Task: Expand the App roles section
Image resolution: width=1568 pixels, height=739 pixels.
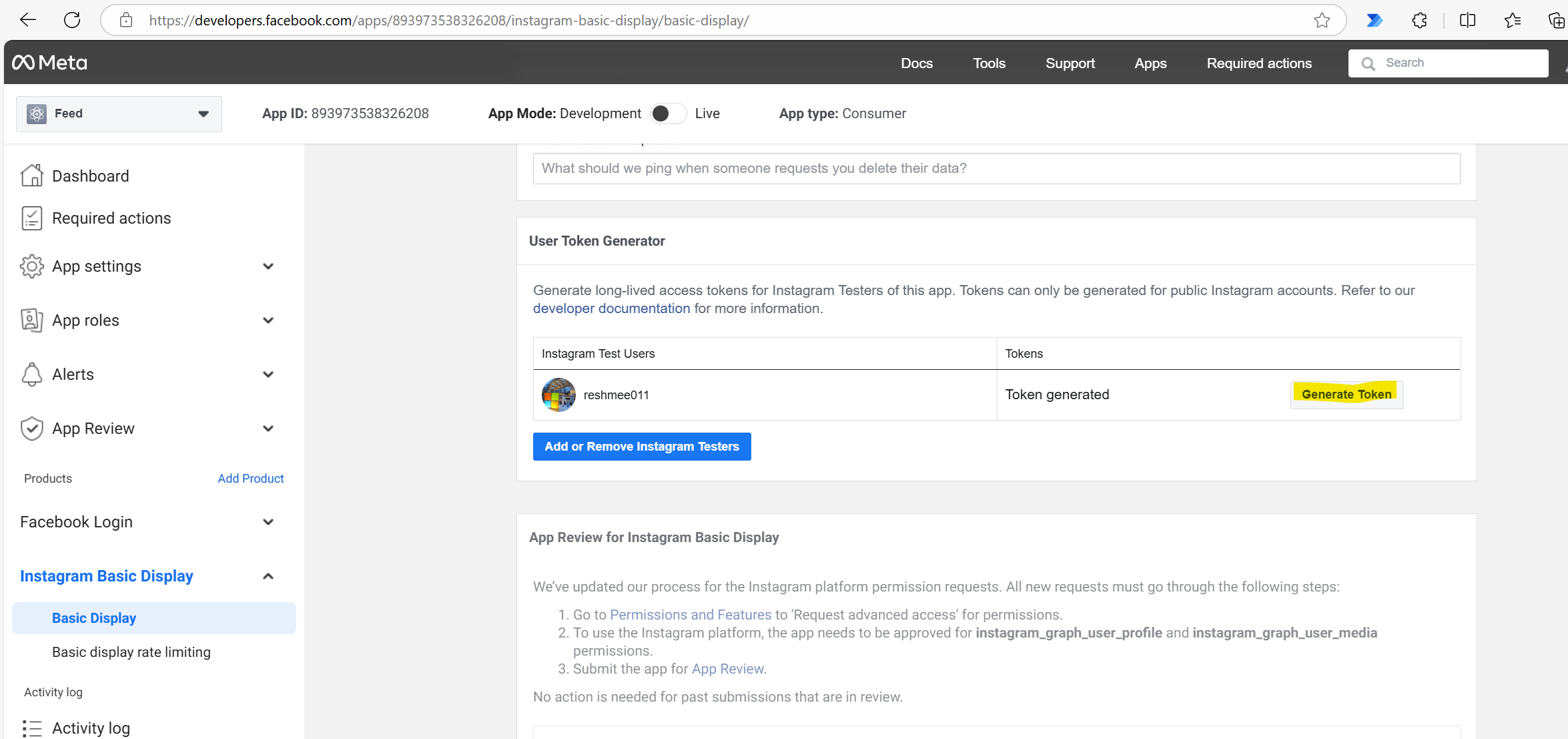Action: coord(268,320)
